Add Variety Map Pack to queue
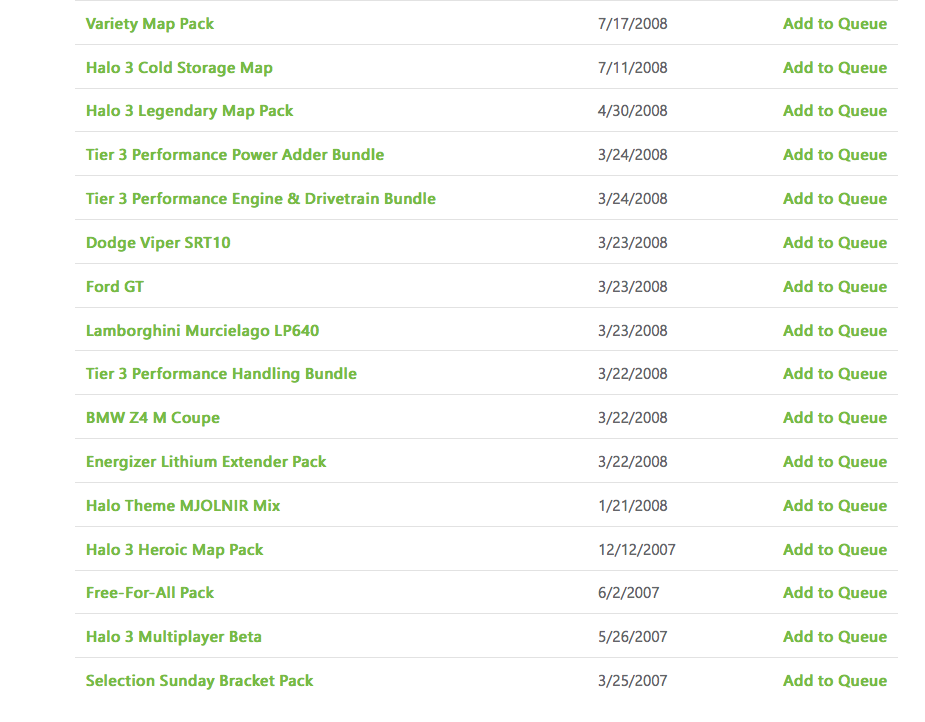The height and width of the screenshot is (722, 925). click(x=835, y=24)
